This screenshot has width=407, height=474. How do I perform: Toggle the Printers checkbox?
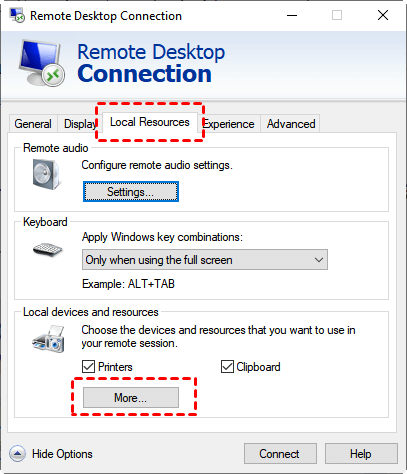click(x=88, y=367)
